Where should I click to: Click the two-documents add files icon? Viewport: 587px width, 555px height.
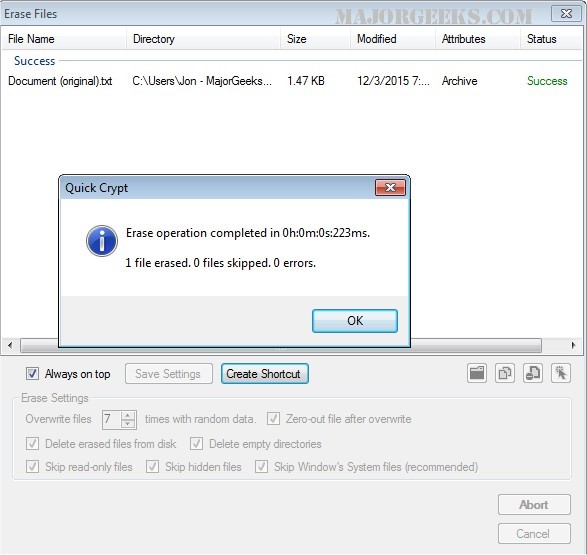pos(505,373)
